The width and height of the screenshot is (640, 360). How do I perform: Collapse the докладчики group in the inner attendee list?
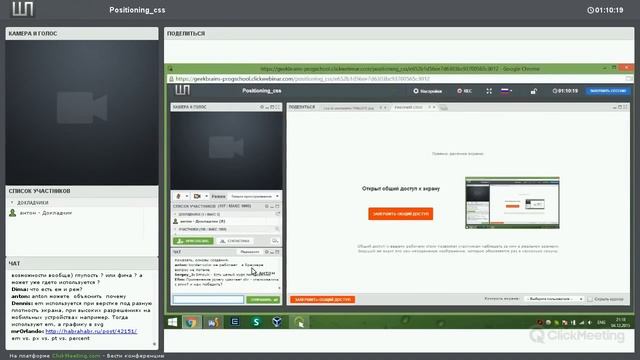pyautogui.click(x=176, y=214)
